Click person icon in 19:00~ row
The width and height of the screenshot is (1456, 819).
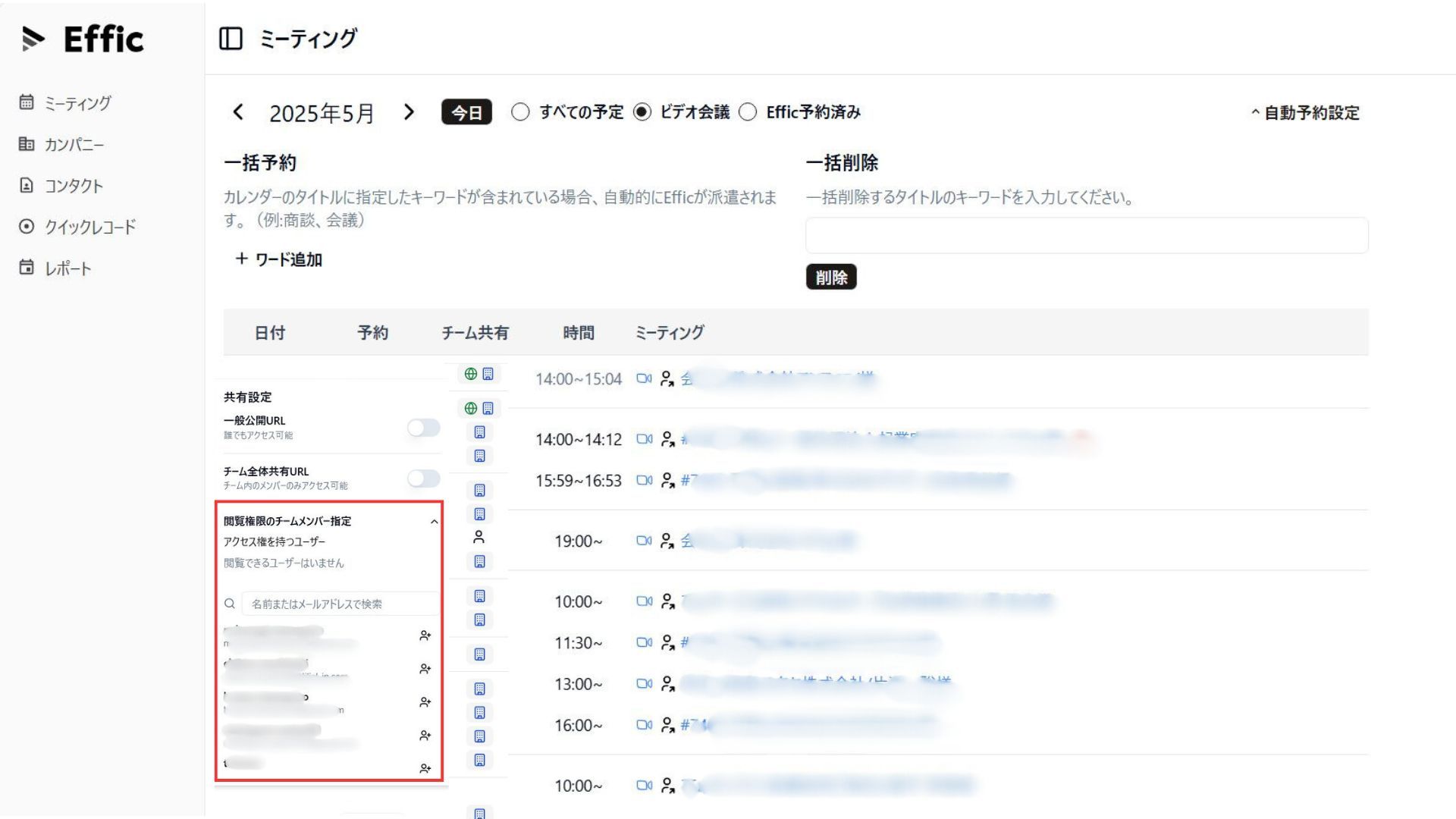667,541
